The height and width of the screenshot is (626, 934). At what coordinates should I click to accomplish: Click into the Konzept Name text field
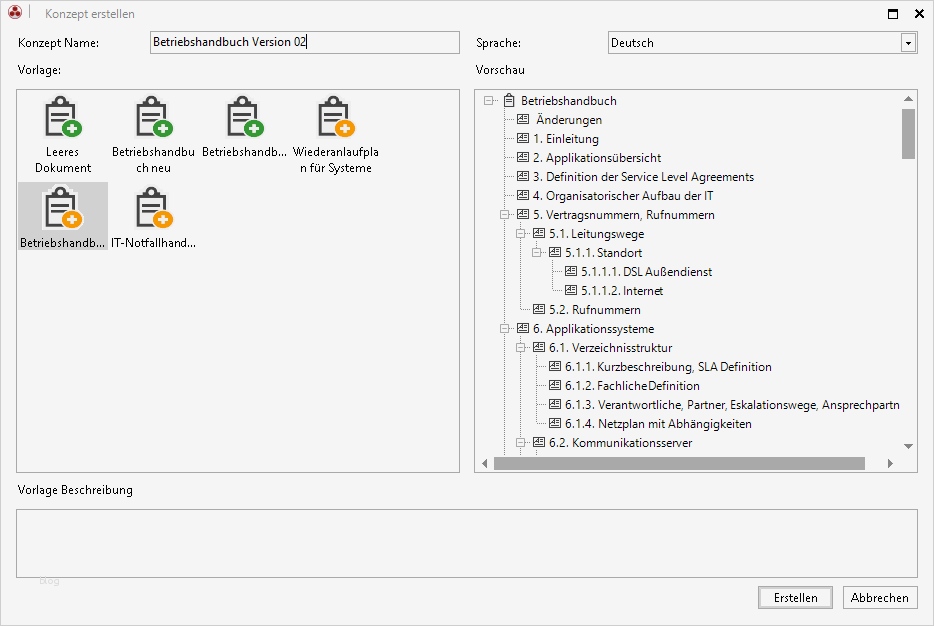pos(304,42)
